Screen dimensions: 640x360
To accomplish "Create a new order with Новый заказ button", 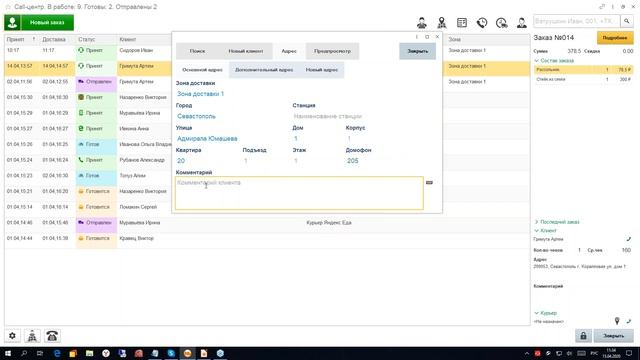I will [x=47, y=22].
